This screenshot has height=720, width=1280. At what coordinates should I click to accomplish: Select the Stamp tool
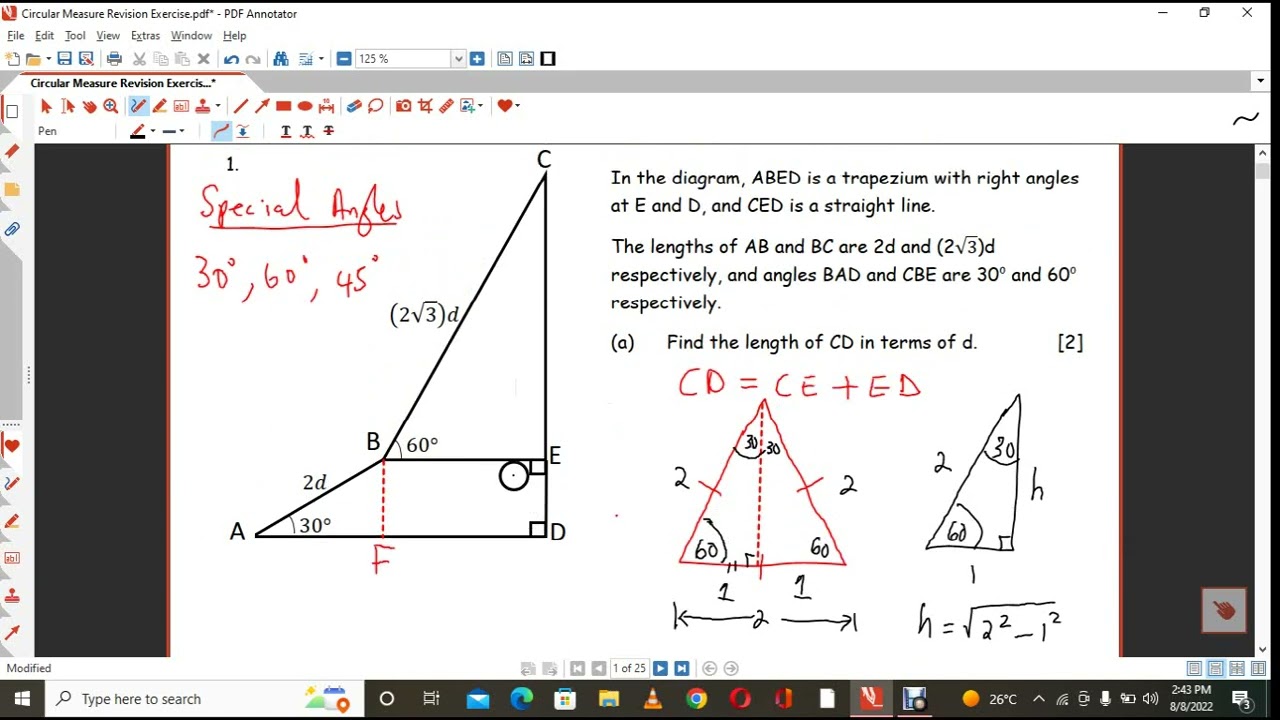point(203,106)
